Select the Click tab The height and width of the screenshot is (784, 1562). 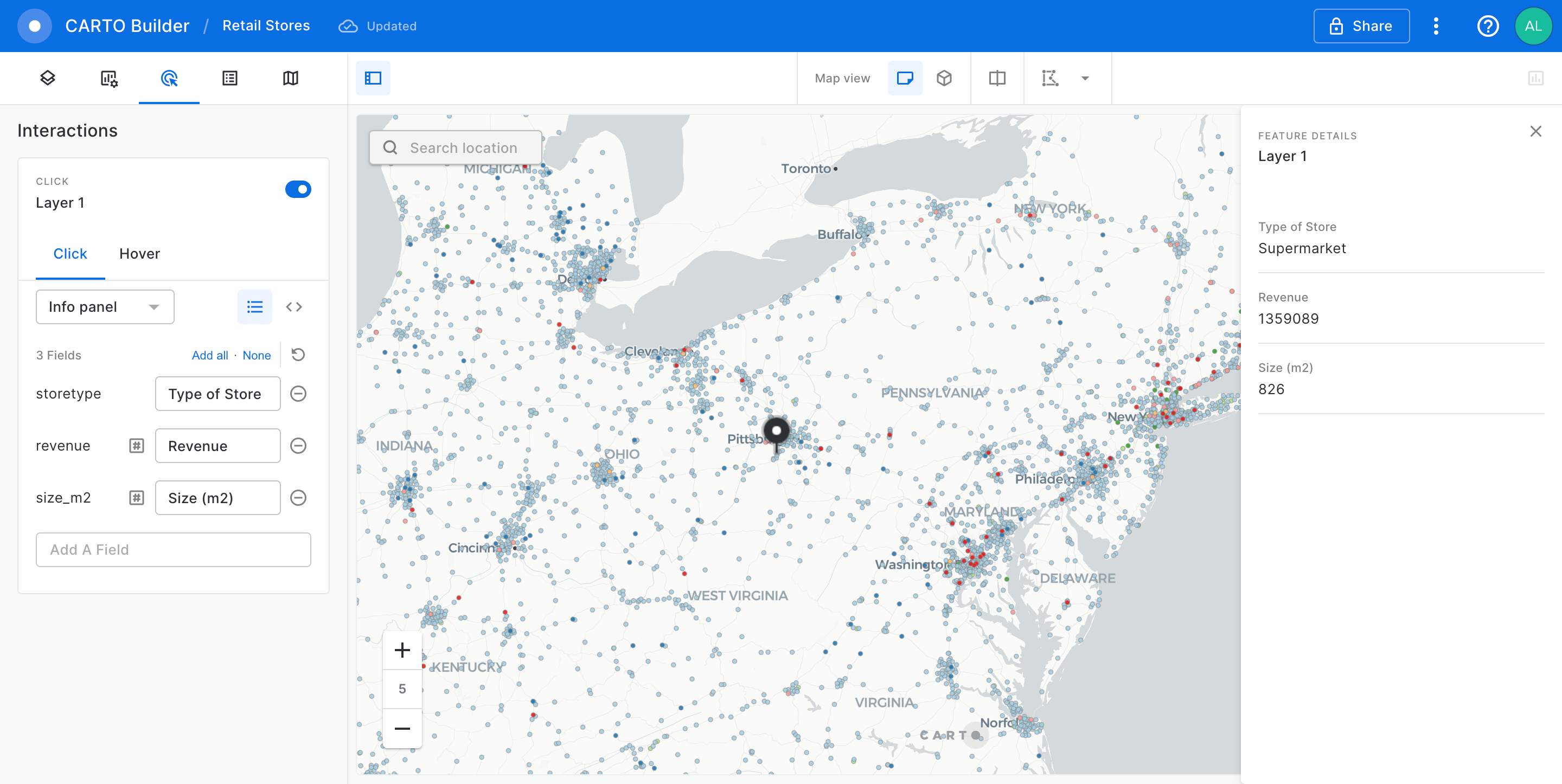(71, 253)
